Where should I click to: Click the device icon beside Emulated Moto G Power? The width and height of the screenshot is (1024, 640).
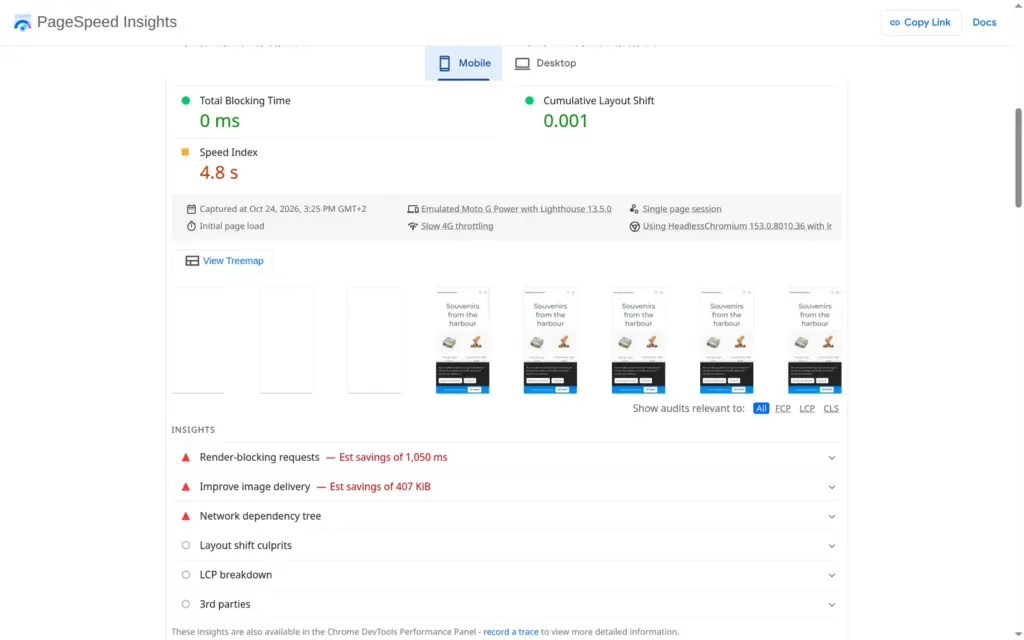(x=413, y=209)
